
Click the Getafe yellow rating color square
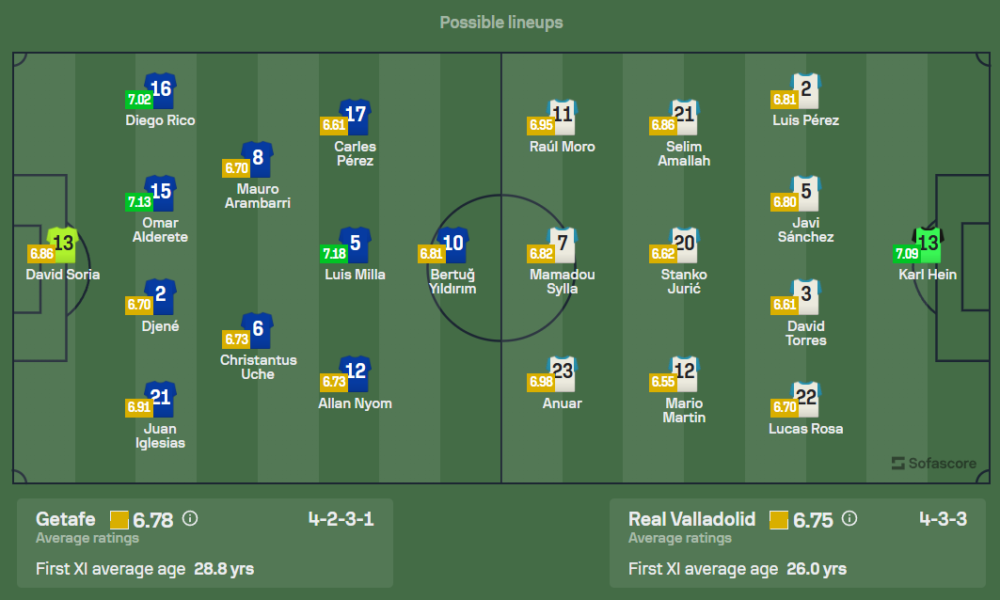[119, 520]
